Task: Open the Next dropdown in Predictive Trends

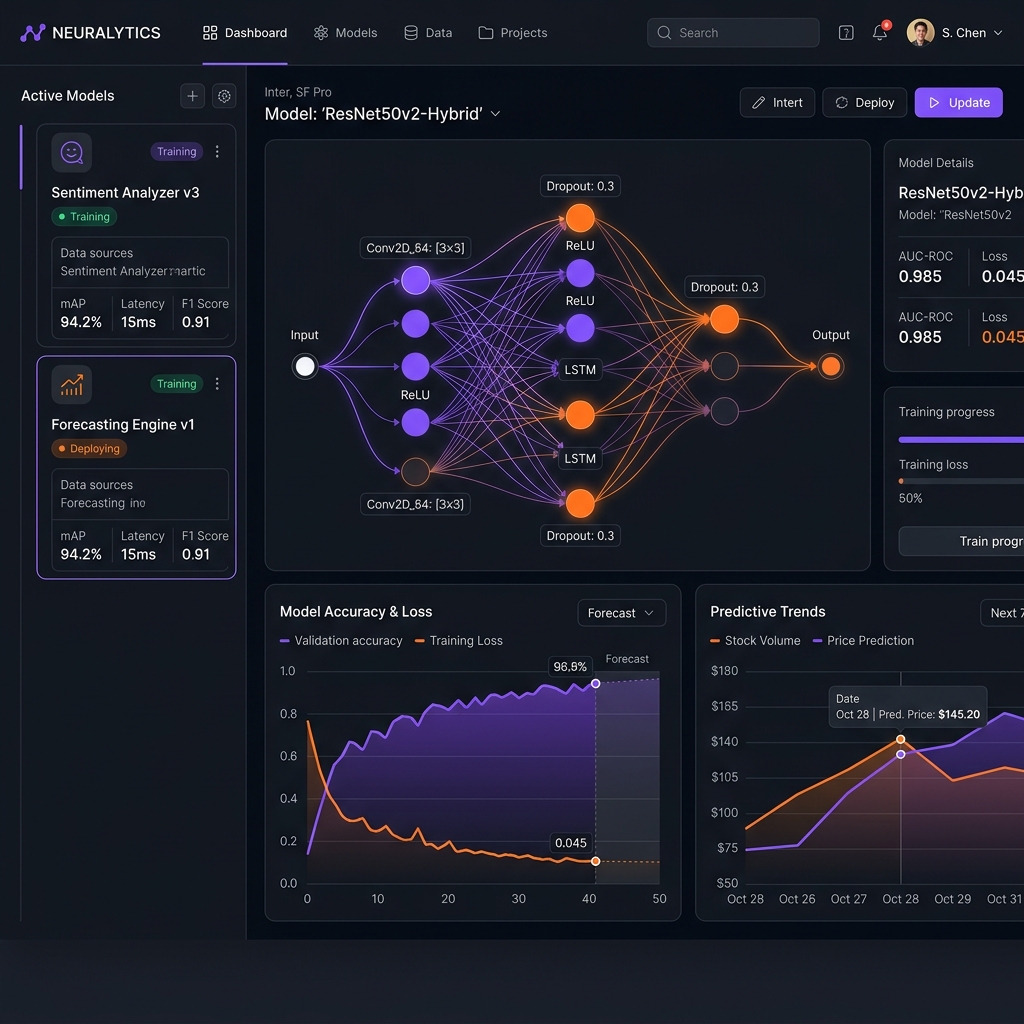Action: pyautogui.click(x=1002, y=613)
